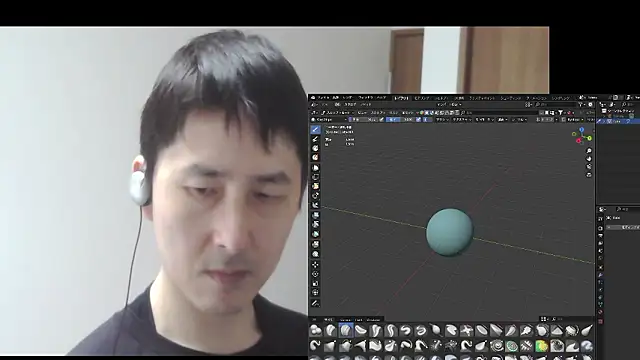The height and width of the screenshot is (360, 640).
Task: Select the Mask tool in the sculpt toolbar
Action: [315, 148]
